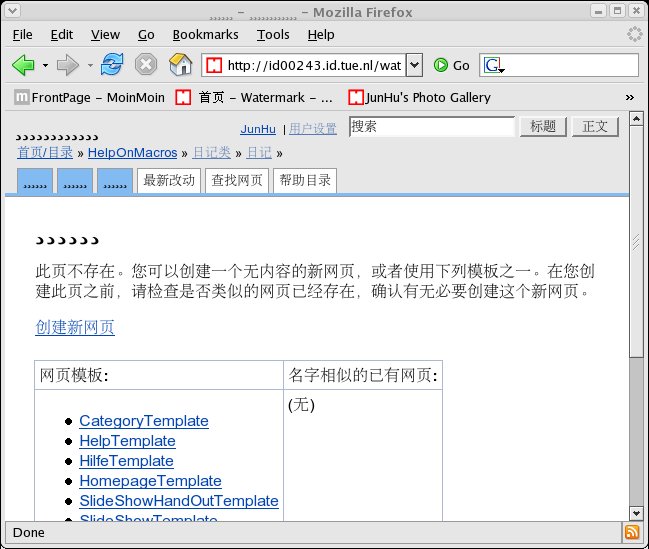Click the vertical page scrollbar
649x549 pixels.
click(x=636, y=300)
